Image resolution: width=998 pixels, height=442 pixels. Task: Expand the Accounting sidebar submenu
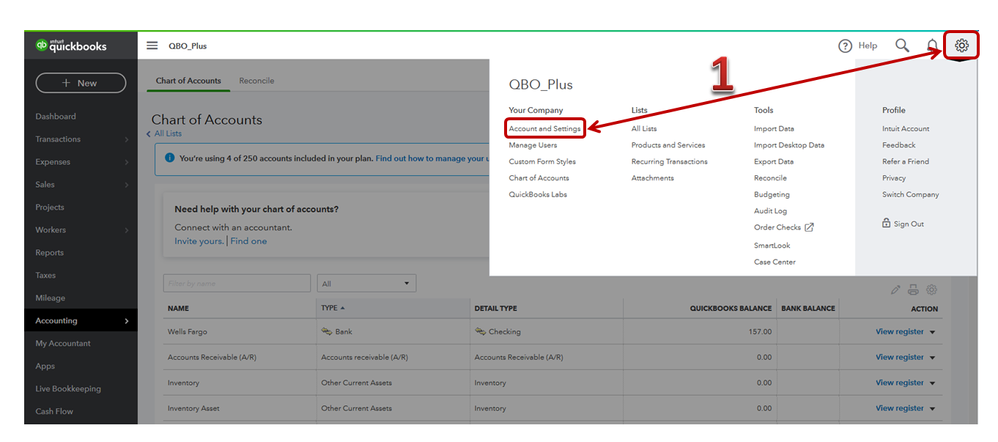[127, 321]
